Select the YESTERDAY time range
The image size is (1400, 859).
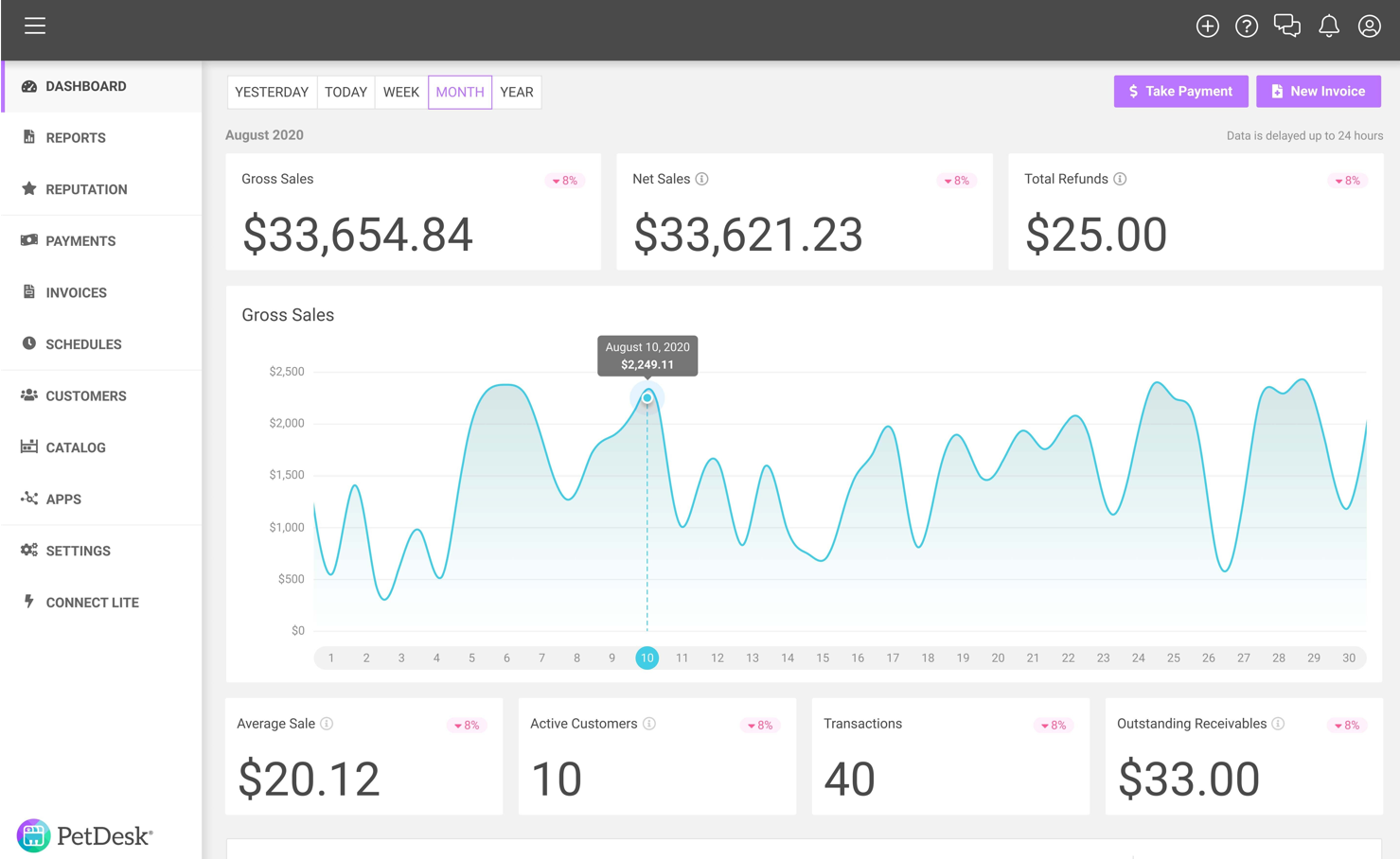pyautogui.click(x=272, y=92)
